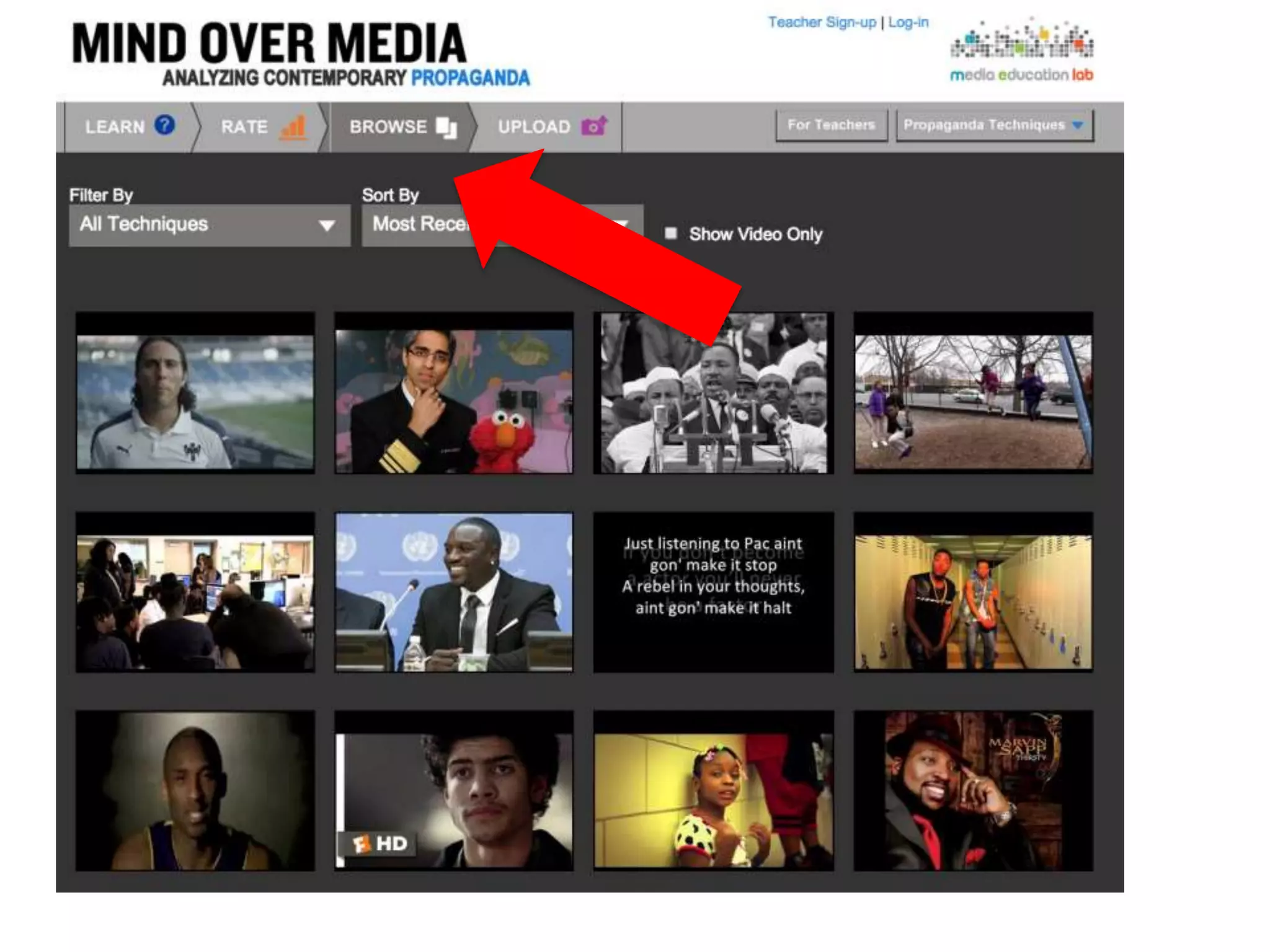1270x952 pixels.
Task: Enable the Show Video Only checkbox
Action: (x=670, y=233)
